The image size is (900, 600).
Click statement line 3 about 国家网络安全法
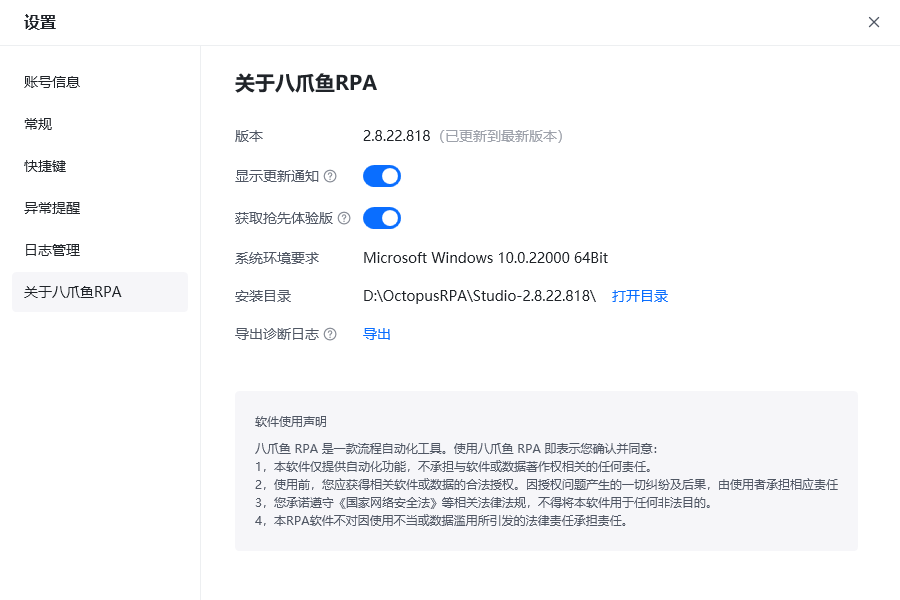(x=484, y=503)
